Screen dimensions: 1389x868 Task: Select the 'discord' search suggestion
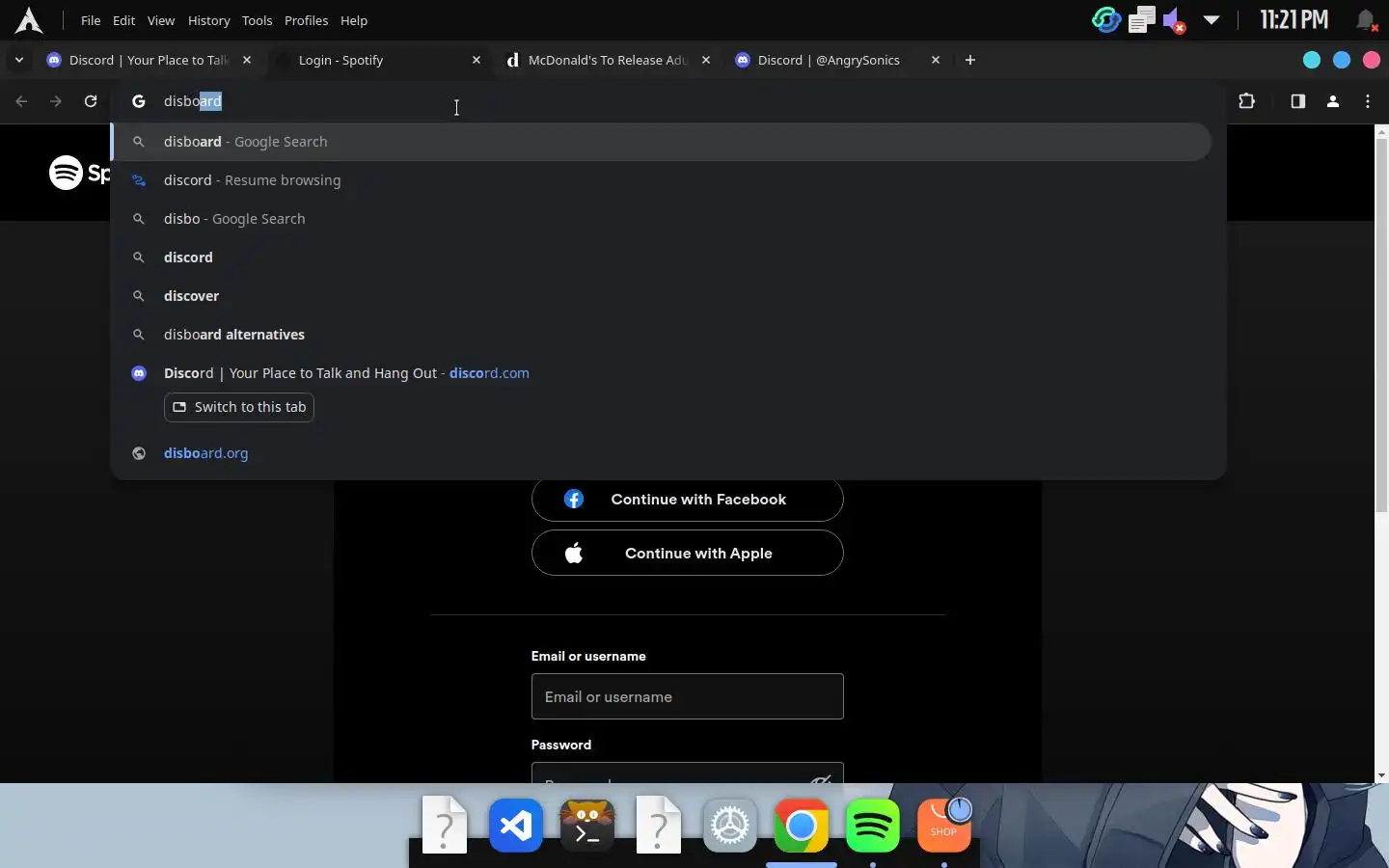[x=662, y=258]
